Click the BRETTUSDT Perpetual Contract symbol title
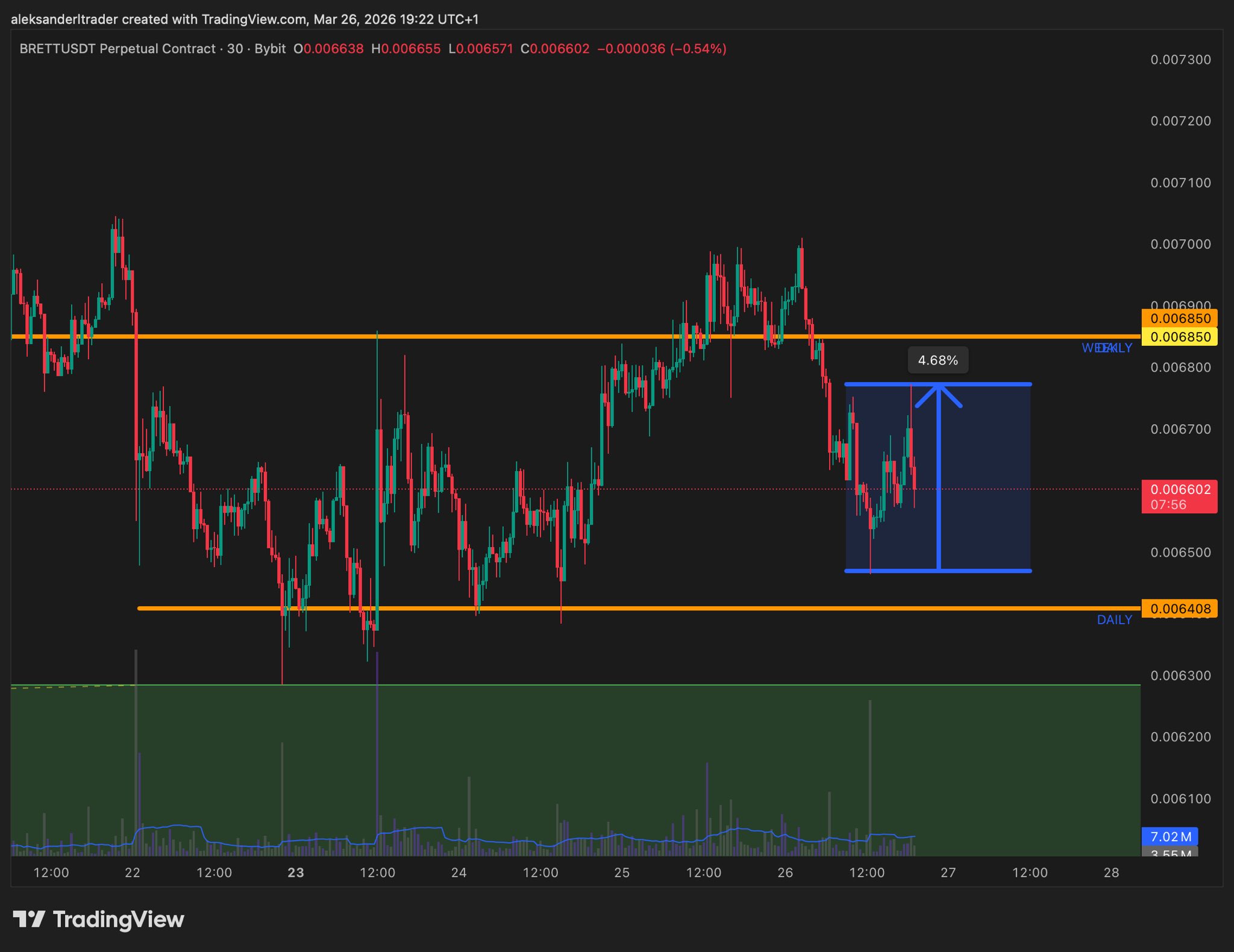Screen dimensions: 1234x952 [x=117, y=49]
